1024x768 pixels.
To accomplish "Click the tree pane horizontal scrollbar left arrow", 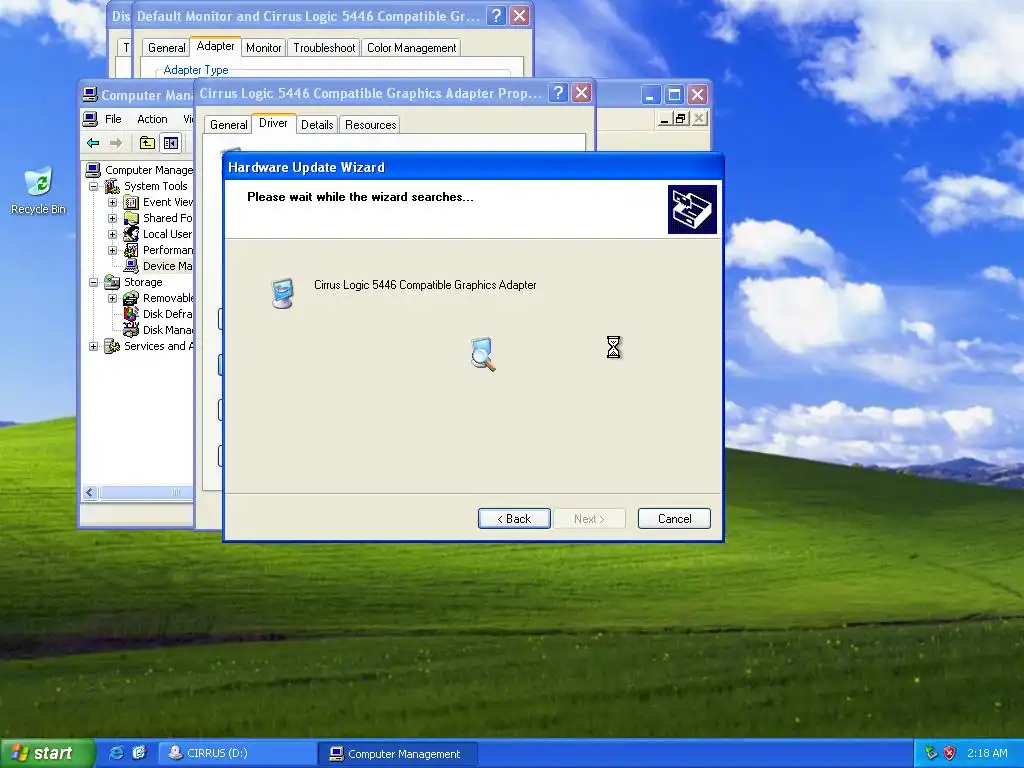I will pos(90,492).
